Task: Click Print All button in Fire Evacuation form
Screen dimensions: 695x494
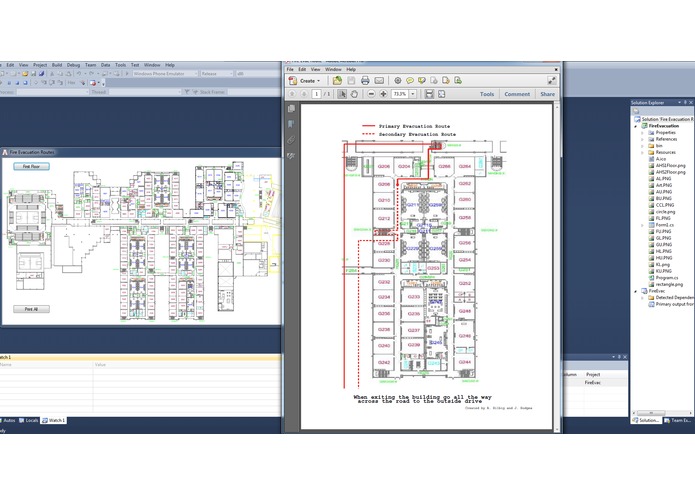Action: [x=31, y=309]
